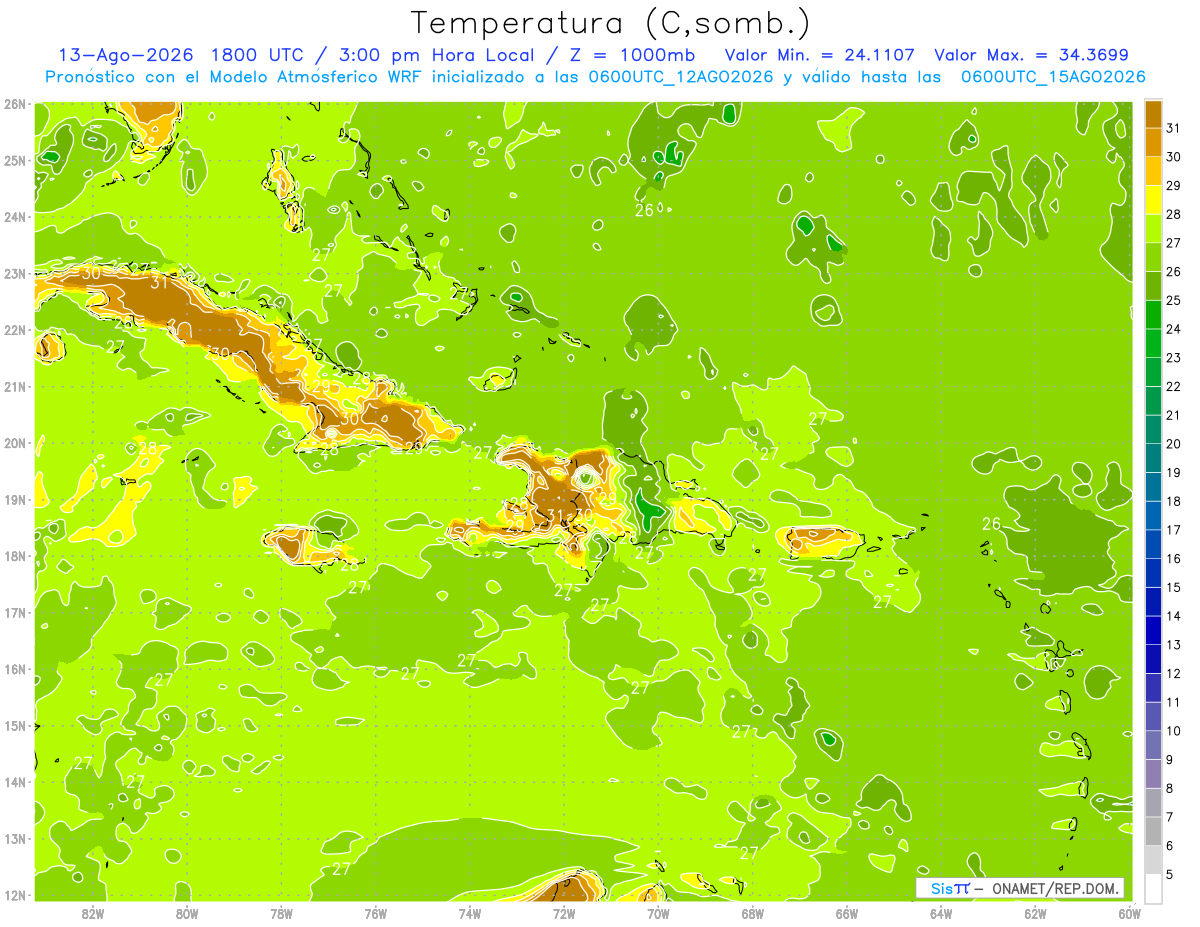
Task: Click longitude axis label '66W'
Action: point(847,913)
